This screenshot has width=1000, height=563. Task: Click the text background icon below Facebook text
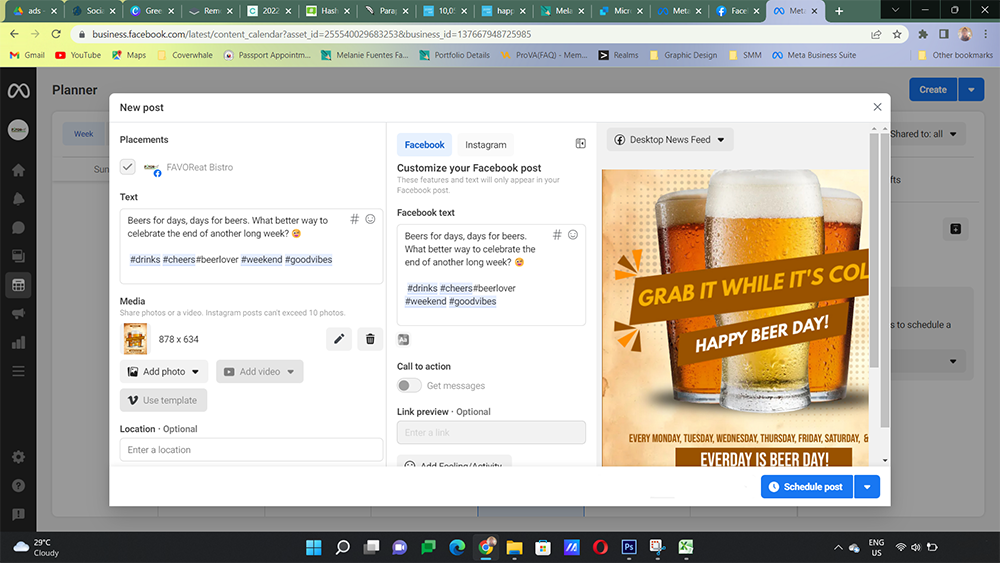tap(403, 339)
